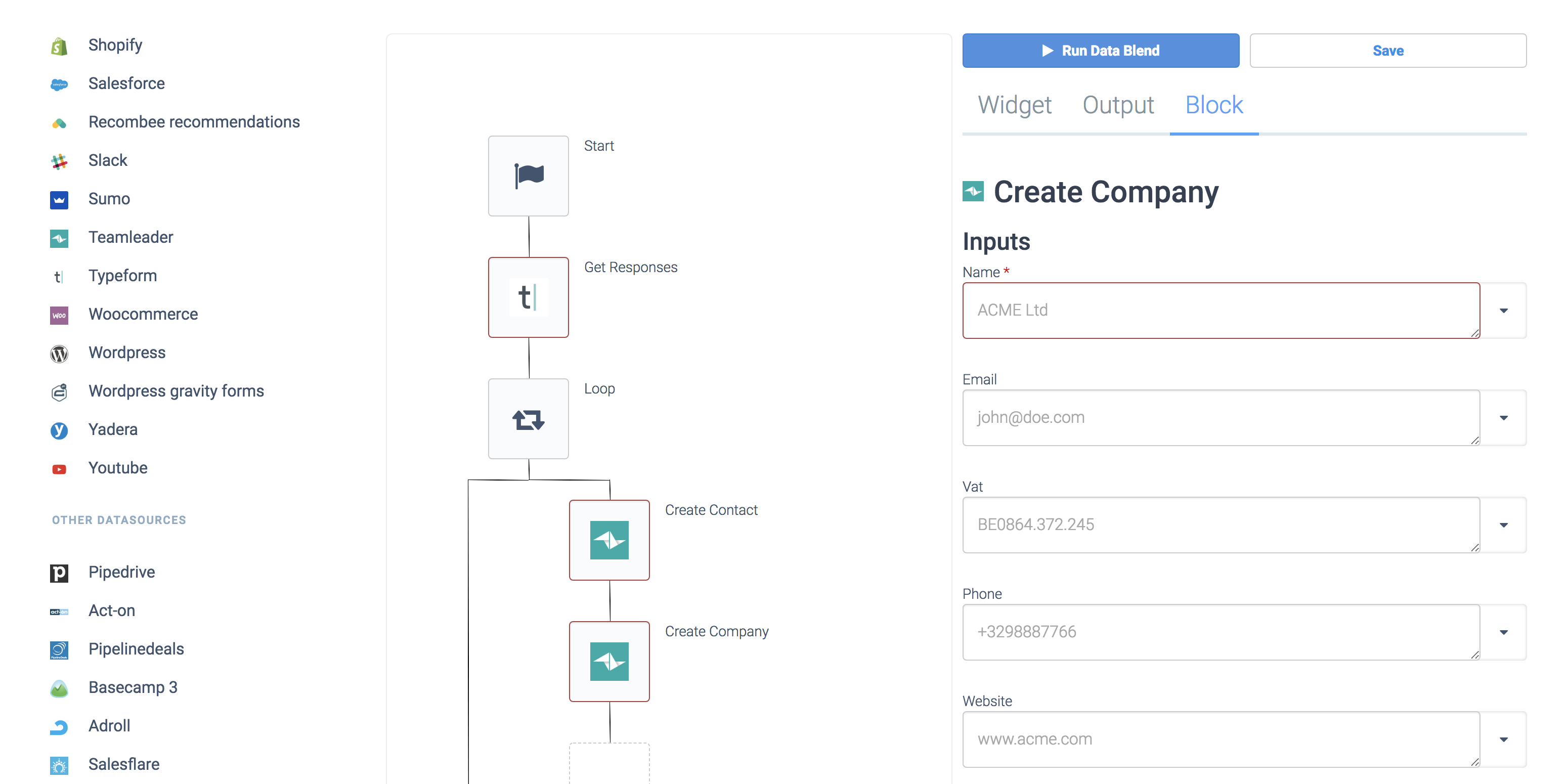1568x784 pixels.
Task: Click the Create Contact Teamleader block
Action: click(609, 541)
